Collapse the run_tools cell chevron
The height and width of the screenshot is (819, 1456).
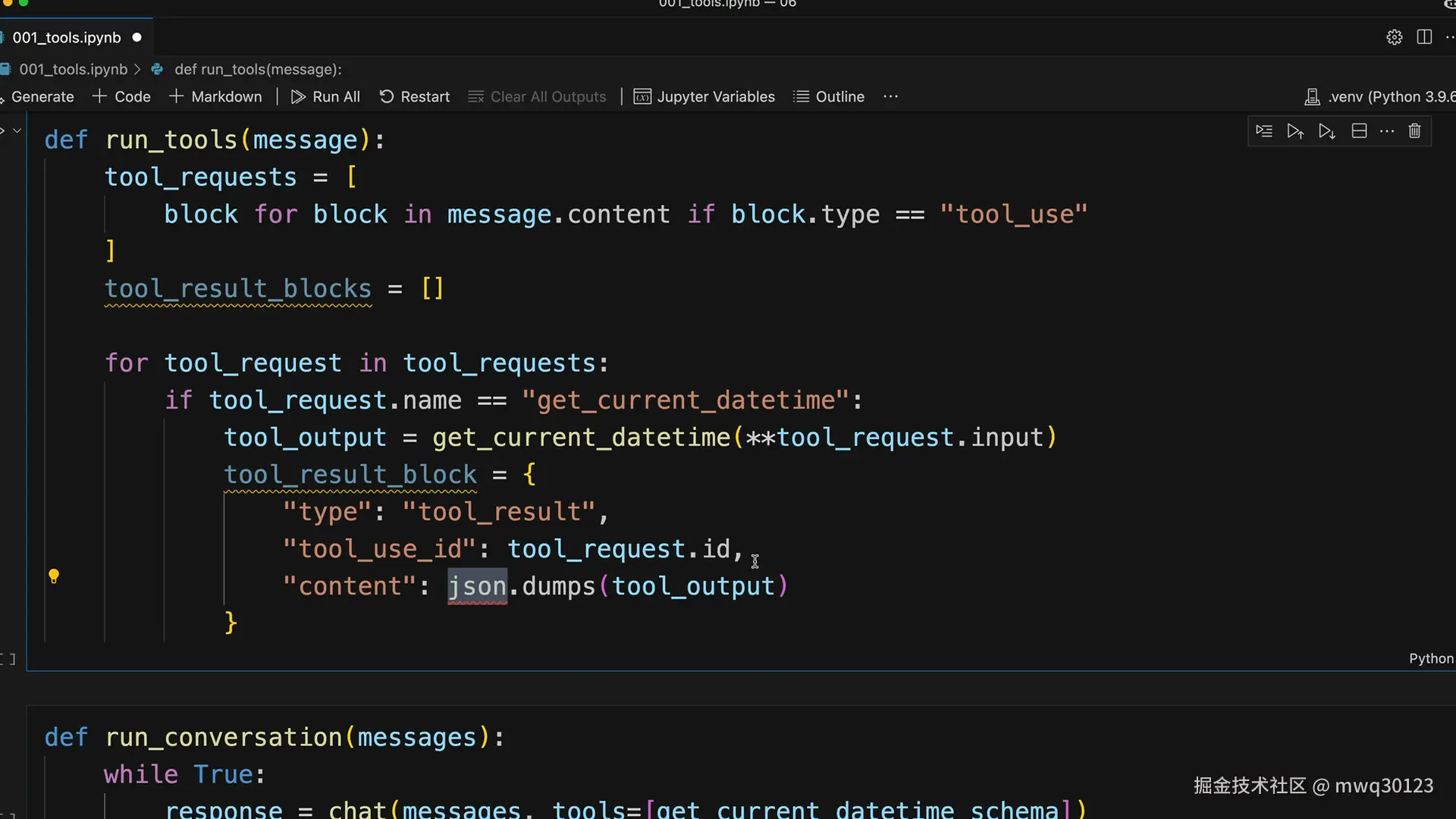(17, 130)
